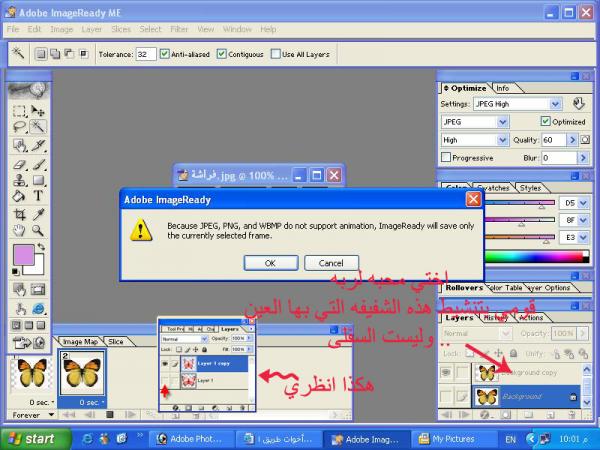The height and width of the screenshot is (450, 600).
Task: Switch to the Image Map tab
Action: point(80,341)
